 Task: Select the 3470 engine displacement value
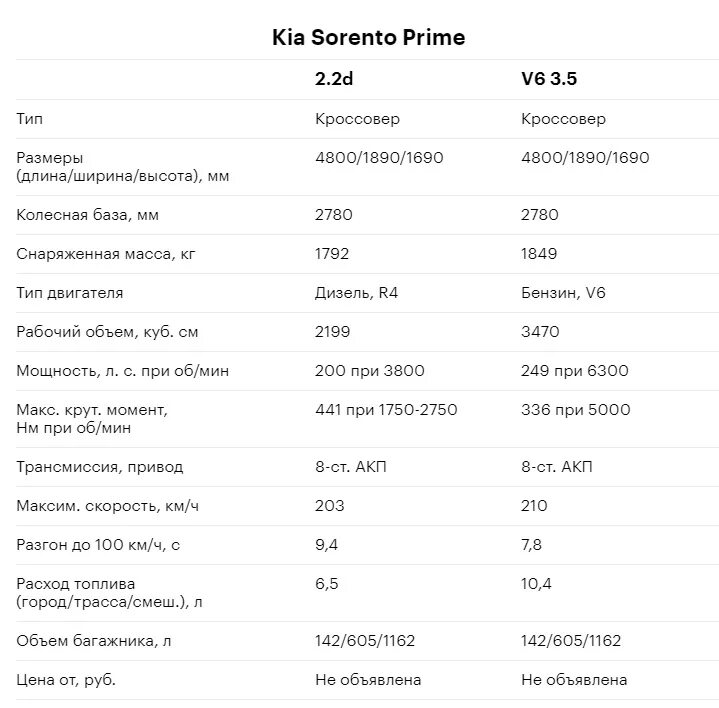tap(540, 332)
